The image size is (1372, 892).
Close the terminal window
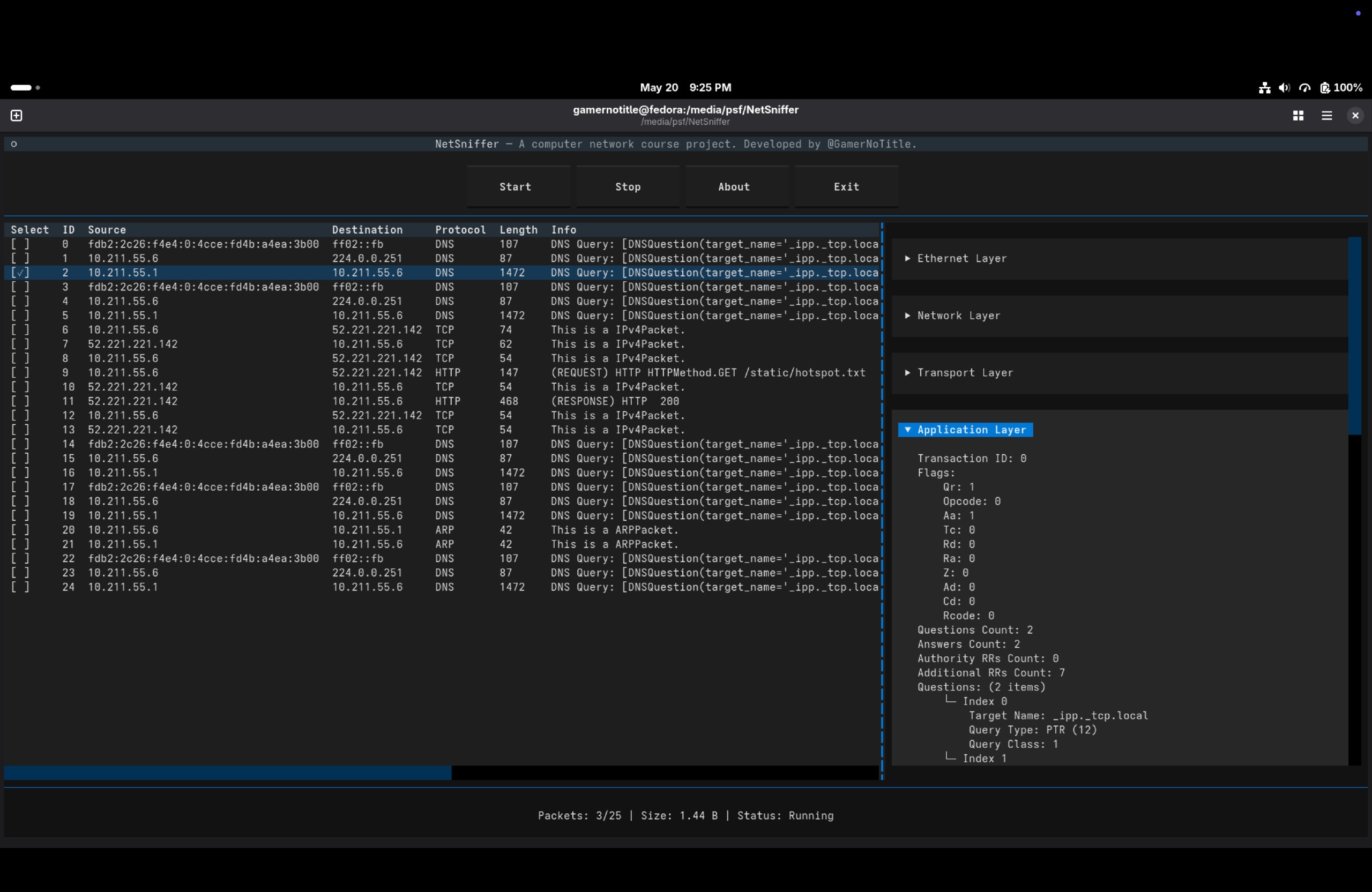point(1355,116)
